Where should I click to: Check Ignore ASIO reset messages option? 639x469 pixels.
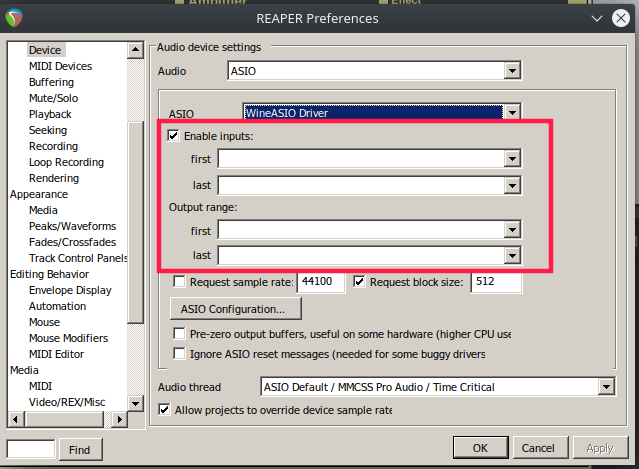179,353
